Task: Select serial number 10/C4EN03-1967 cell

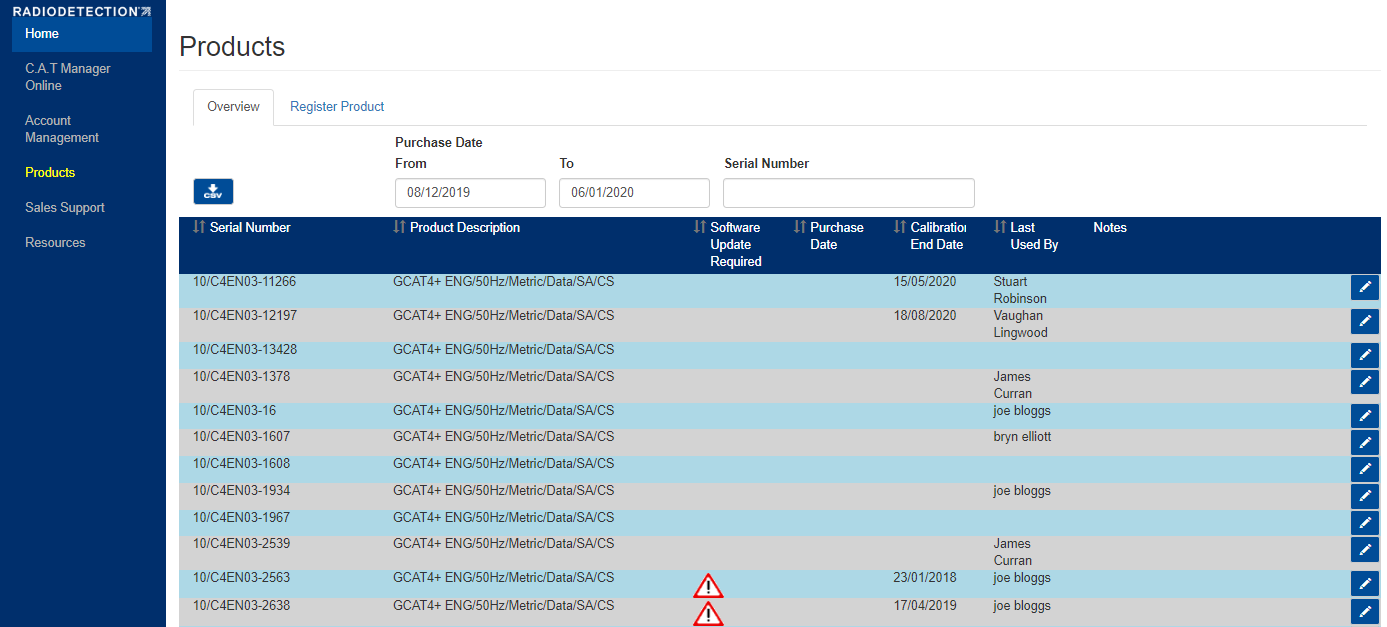Action: point(241,518)
